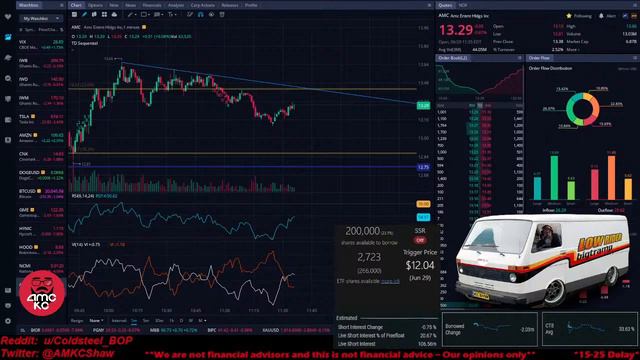
Task: Click the orange icon at Quotes header right
Action: pos(634,16)
